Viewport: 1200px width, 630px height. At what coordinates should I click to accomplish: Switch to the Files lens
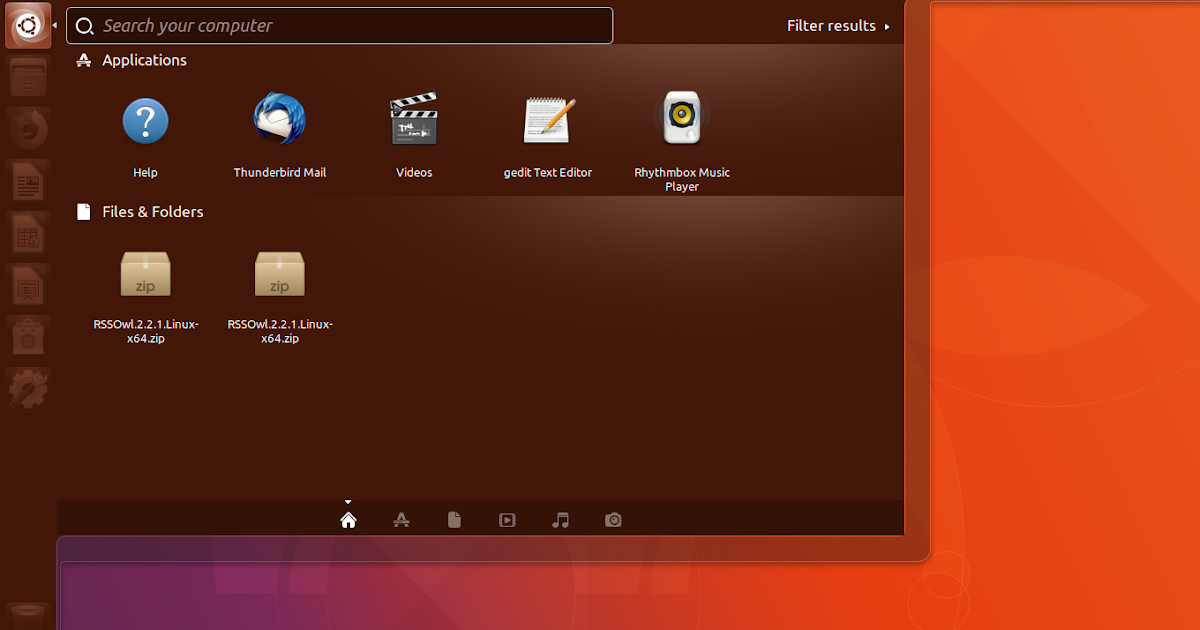coord(454,520)
